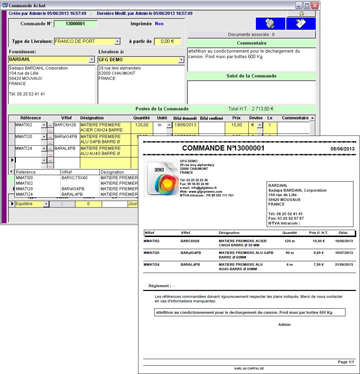This screenshot has height=374, width=360.
Task: Click the grid scrollbar up arrow
Action: [312, 118]
